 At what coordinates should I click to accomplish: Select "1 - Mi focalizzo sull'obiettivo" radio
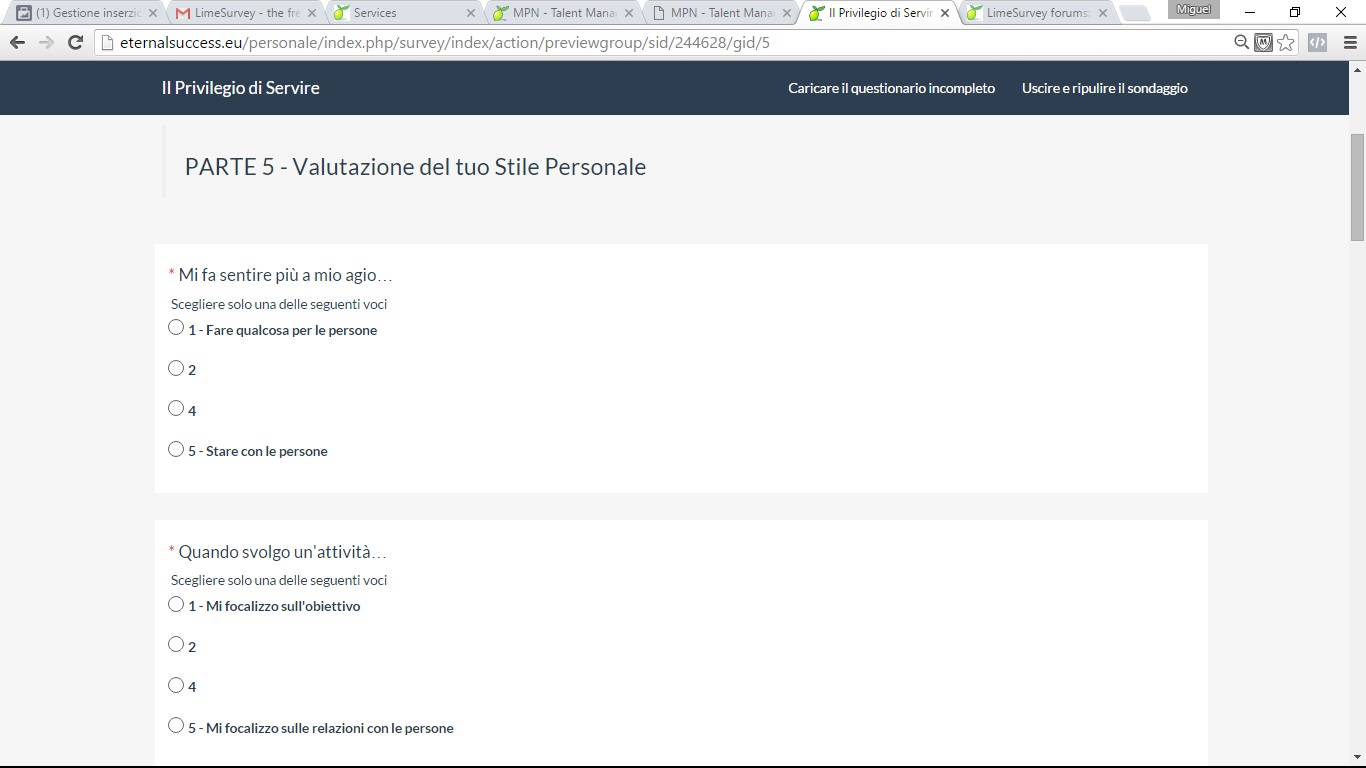[176, 604]
